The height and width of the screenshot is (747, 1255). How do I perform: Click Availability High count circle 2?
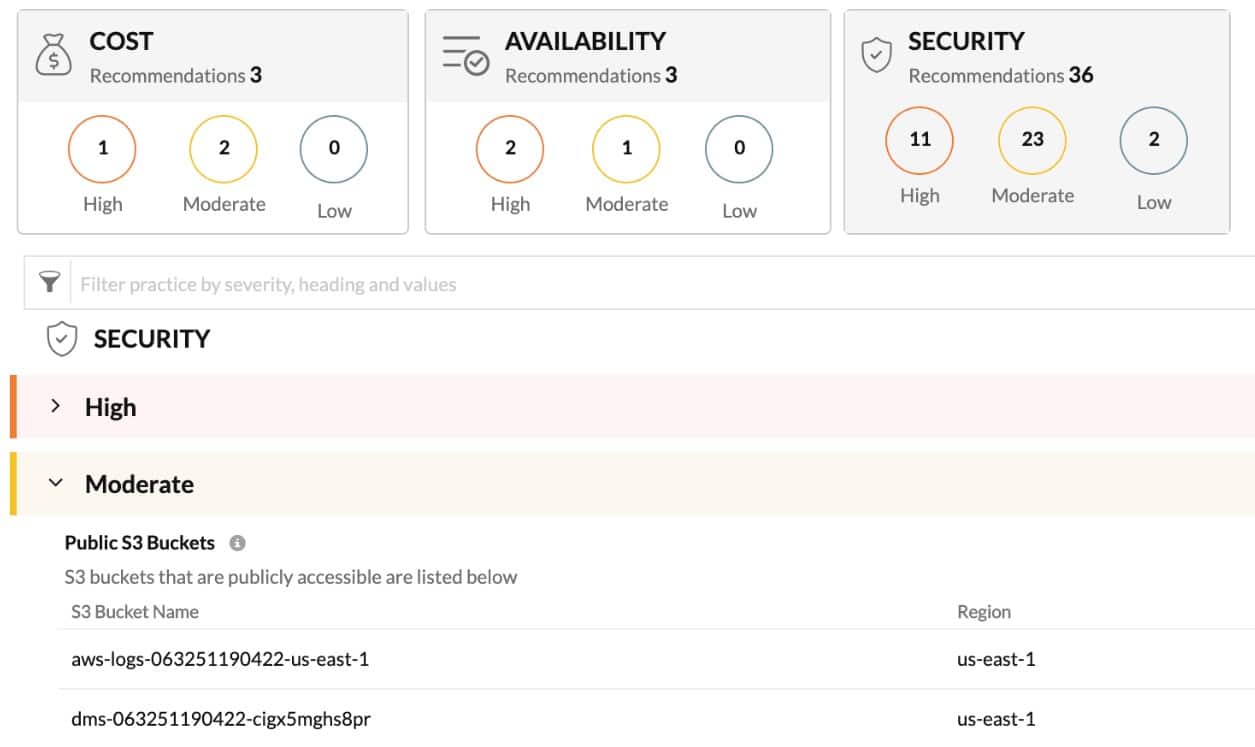click(x=510, y=148)
